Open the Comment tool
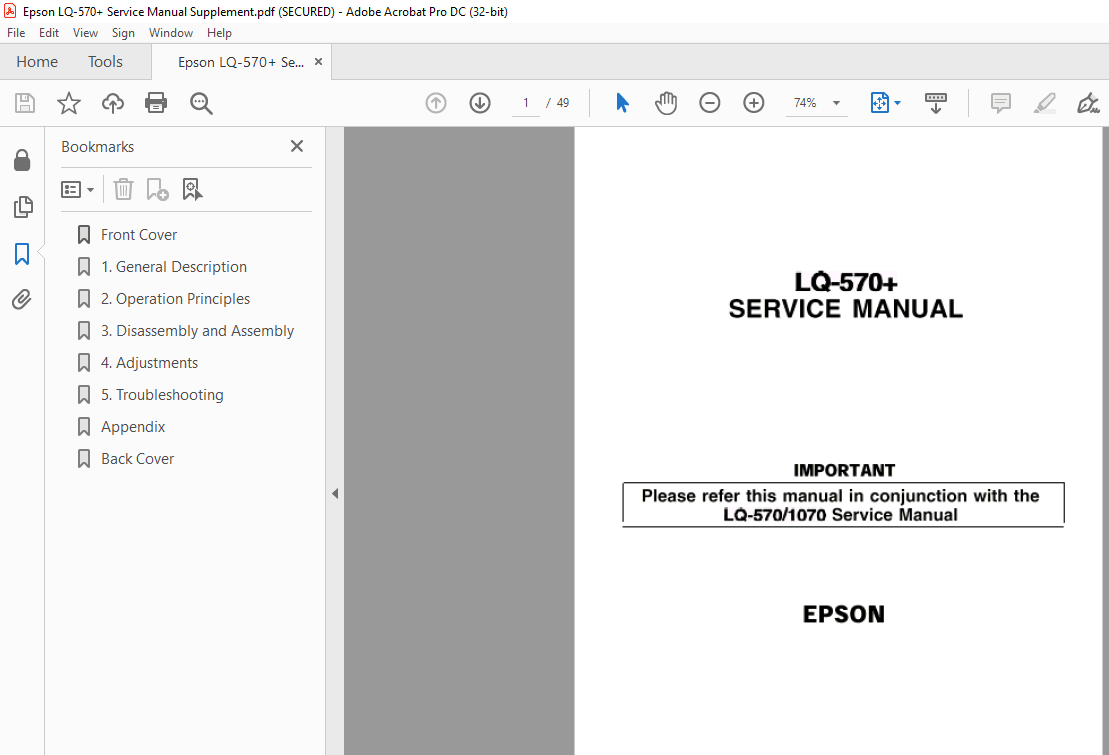The width and height of the screenshot is (1109, 755). pos(999,102)
